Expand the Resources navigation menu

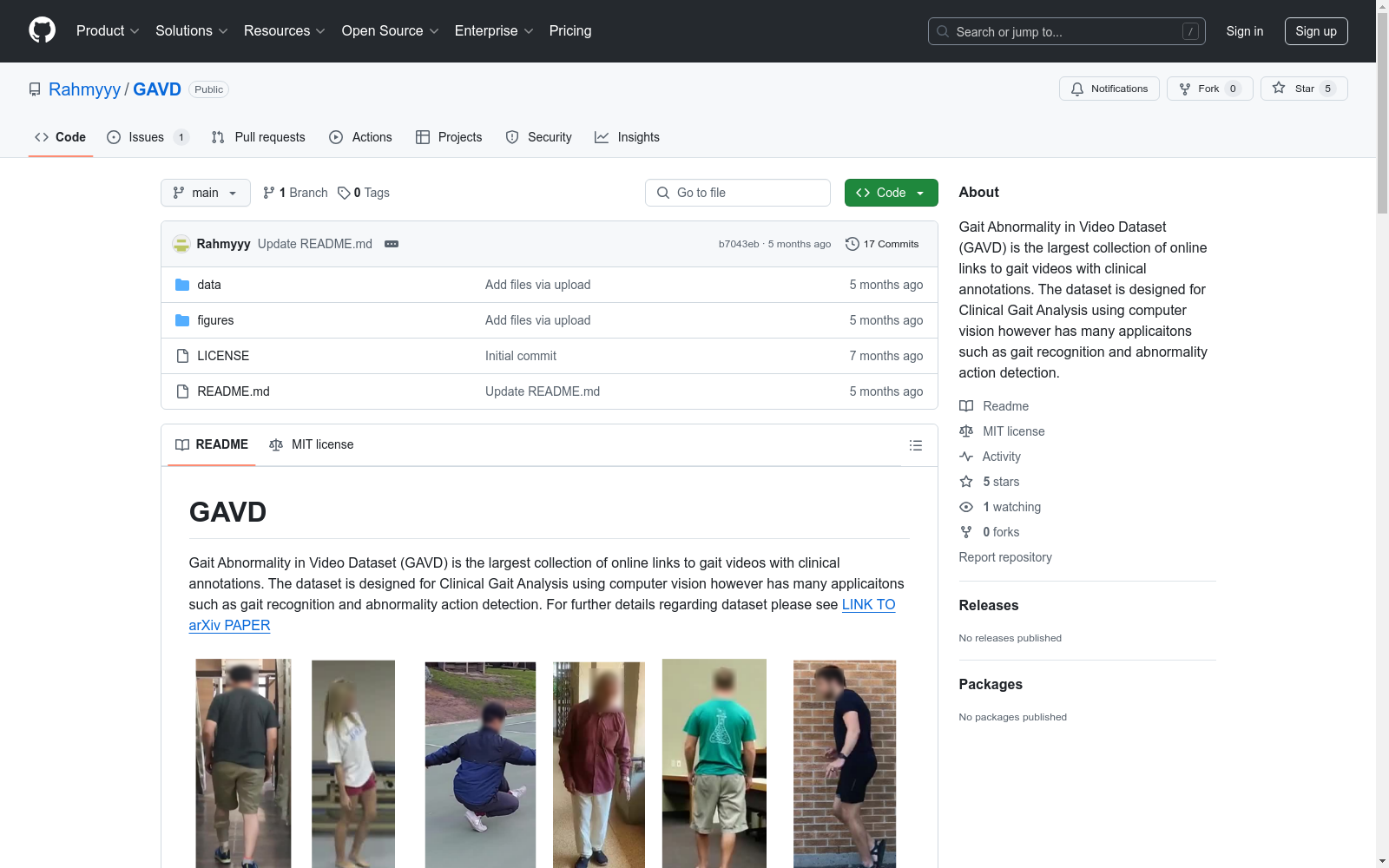click(285, 31)
